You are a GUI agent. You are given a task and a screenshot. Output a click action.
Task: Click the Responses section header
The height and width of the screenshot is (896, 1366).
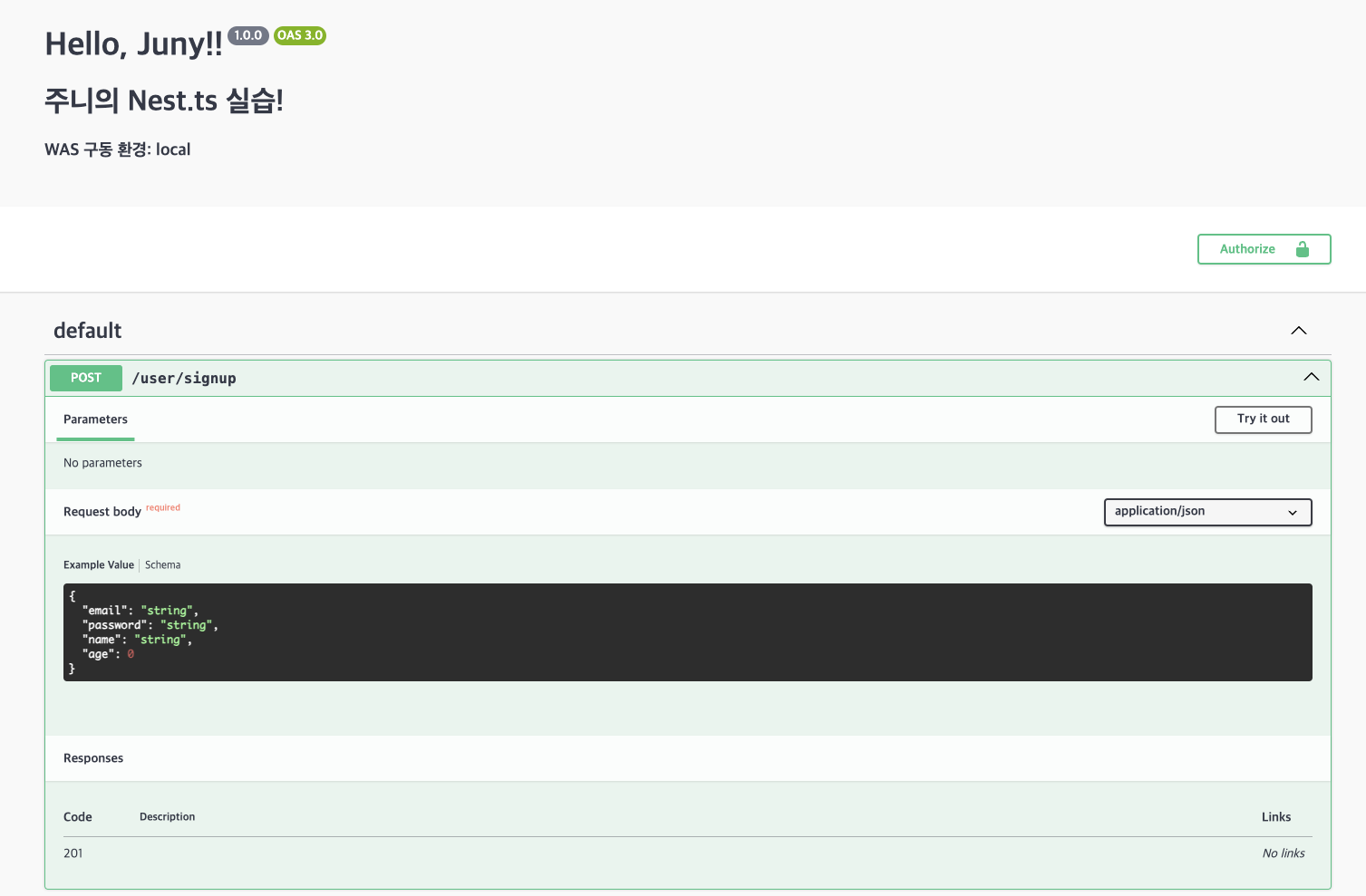pos(93,758)
